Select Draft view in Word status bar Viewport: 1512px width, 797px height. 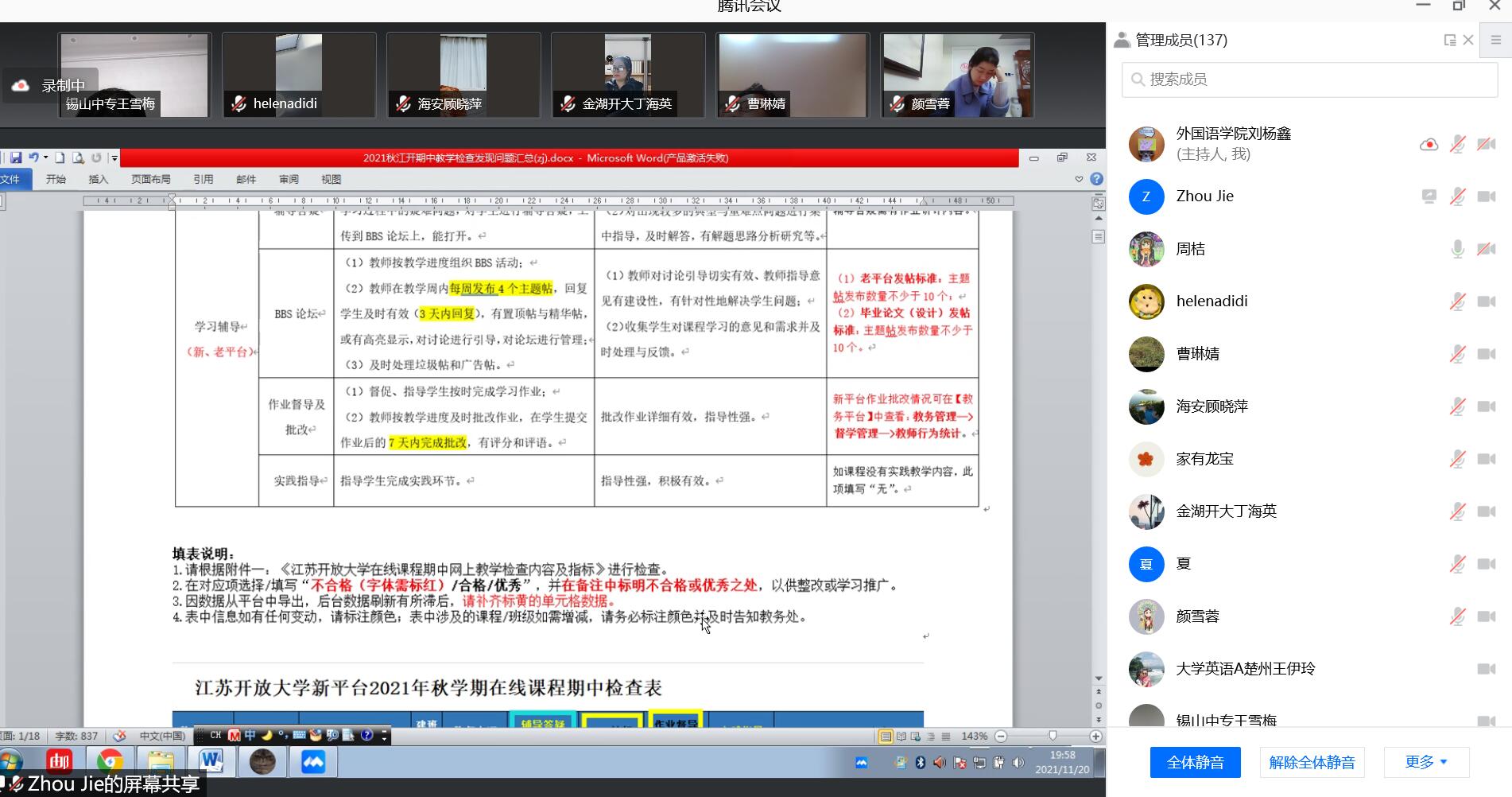(946, 737)
